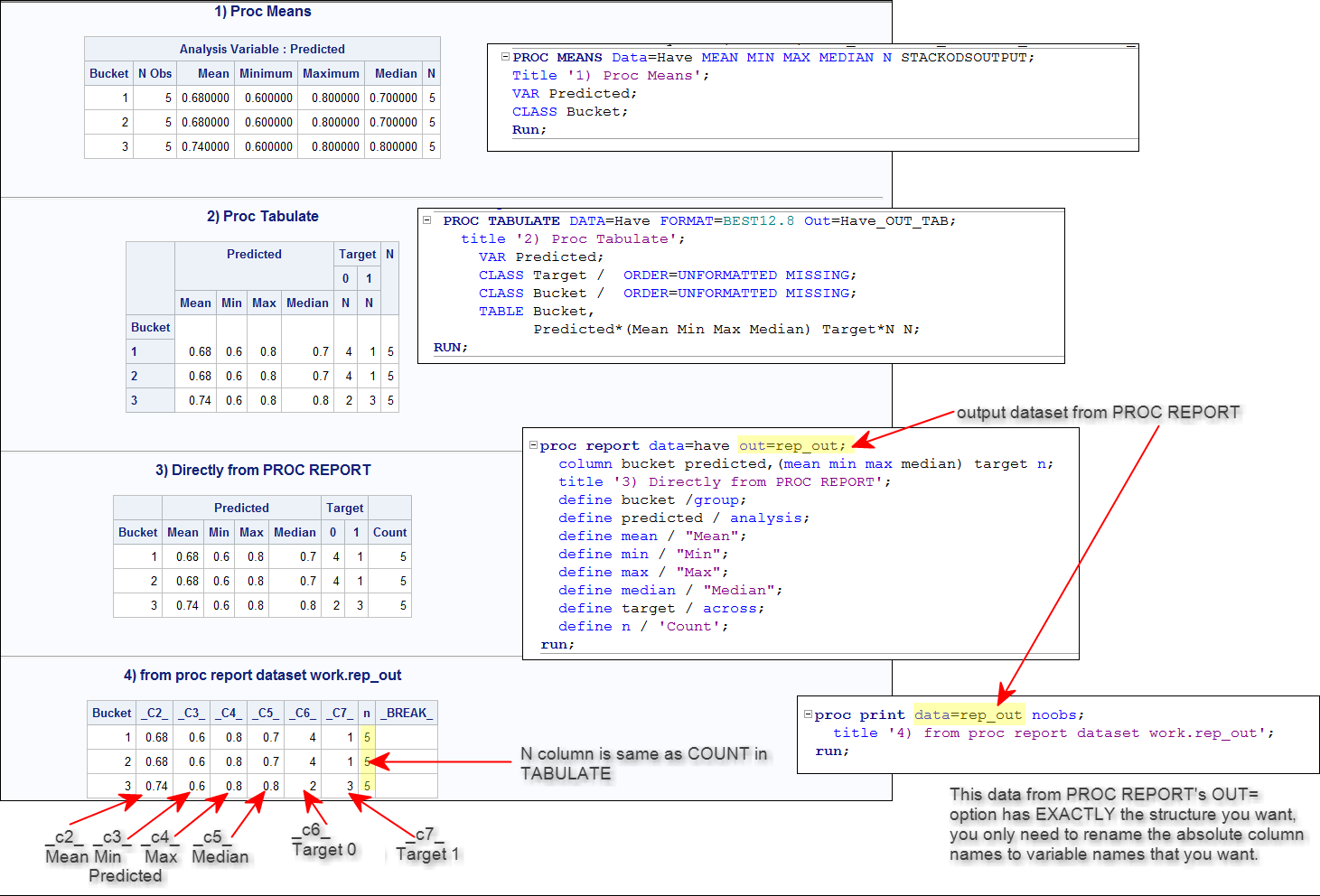The image size is (1320, 896).
Task: Click the 'output dataset from PROC REPORT' annotation
Action: (x=1098, y=412)
